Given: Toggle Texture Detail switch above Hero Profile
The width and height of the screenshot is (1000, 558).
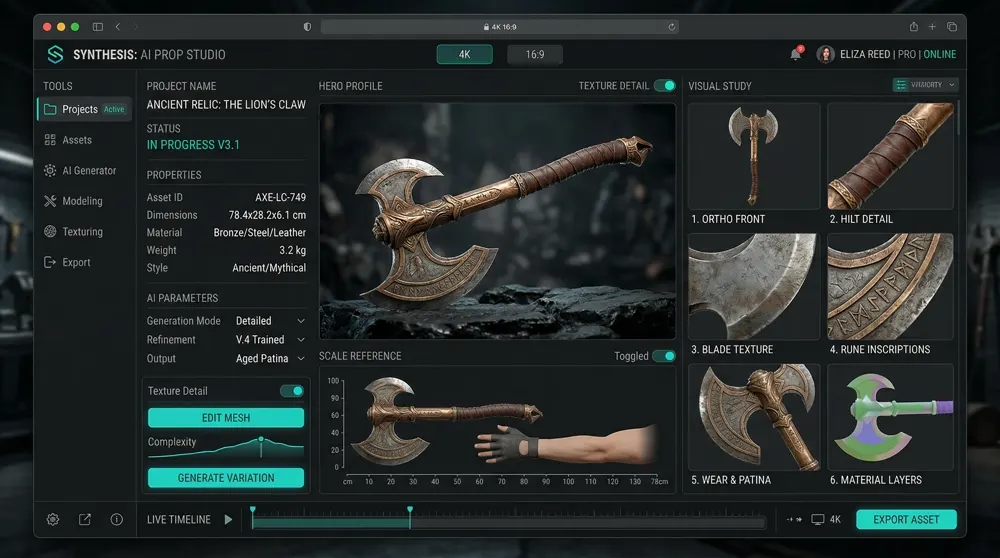Looking at the screenshot, I should pyautogui.click(x=665, y=85).
